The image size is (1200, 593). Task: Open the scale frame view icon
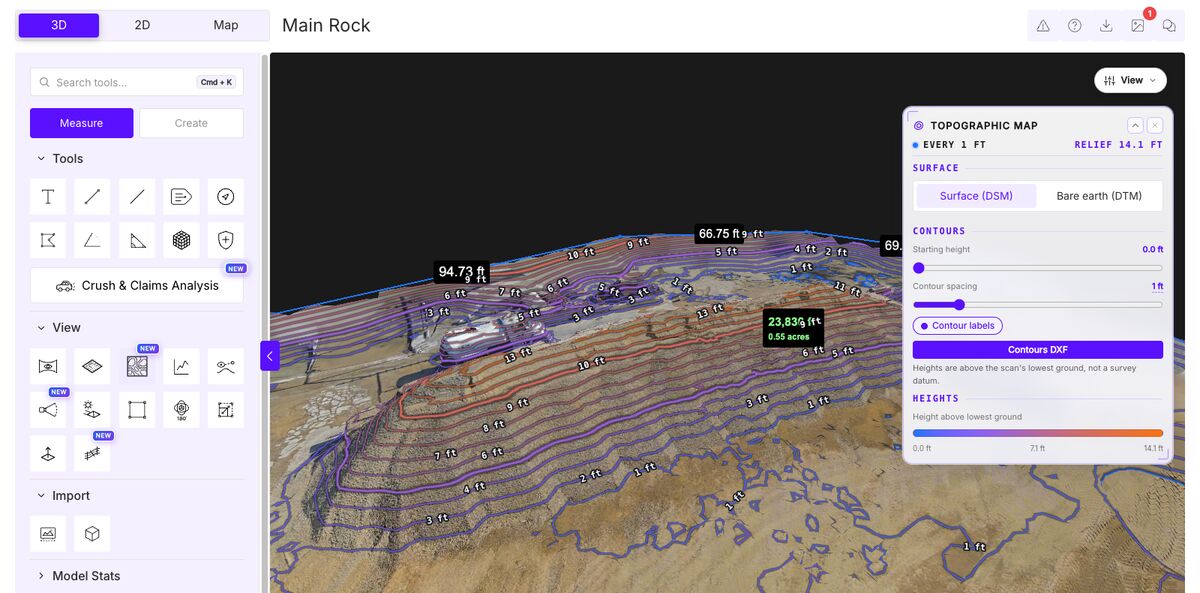point(226,410)
